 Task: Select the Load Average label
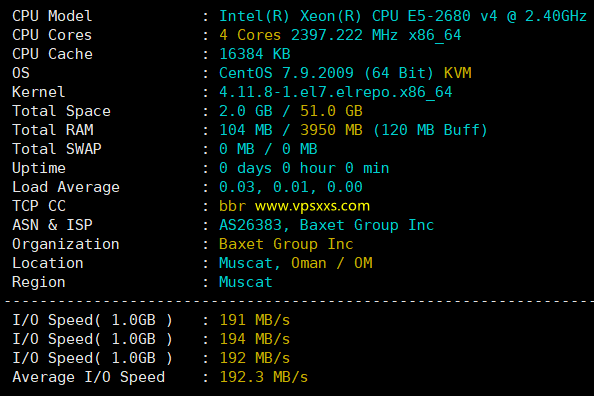[66, 187]
